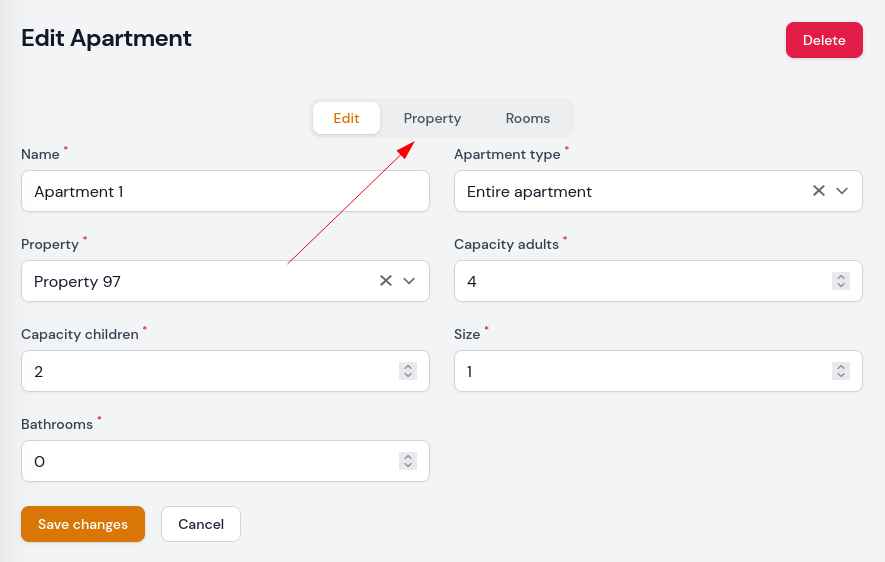Select the Edit tab
885x562 pixels.
[x=346, y=118]
